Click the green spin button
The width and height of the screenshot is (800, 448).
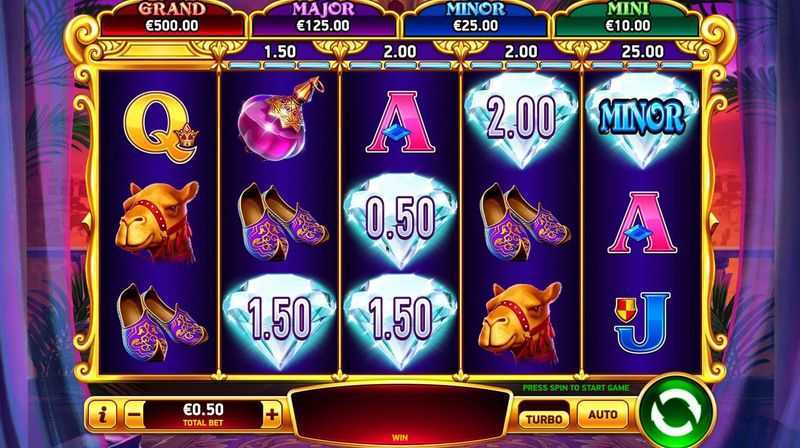pos(677,414)
